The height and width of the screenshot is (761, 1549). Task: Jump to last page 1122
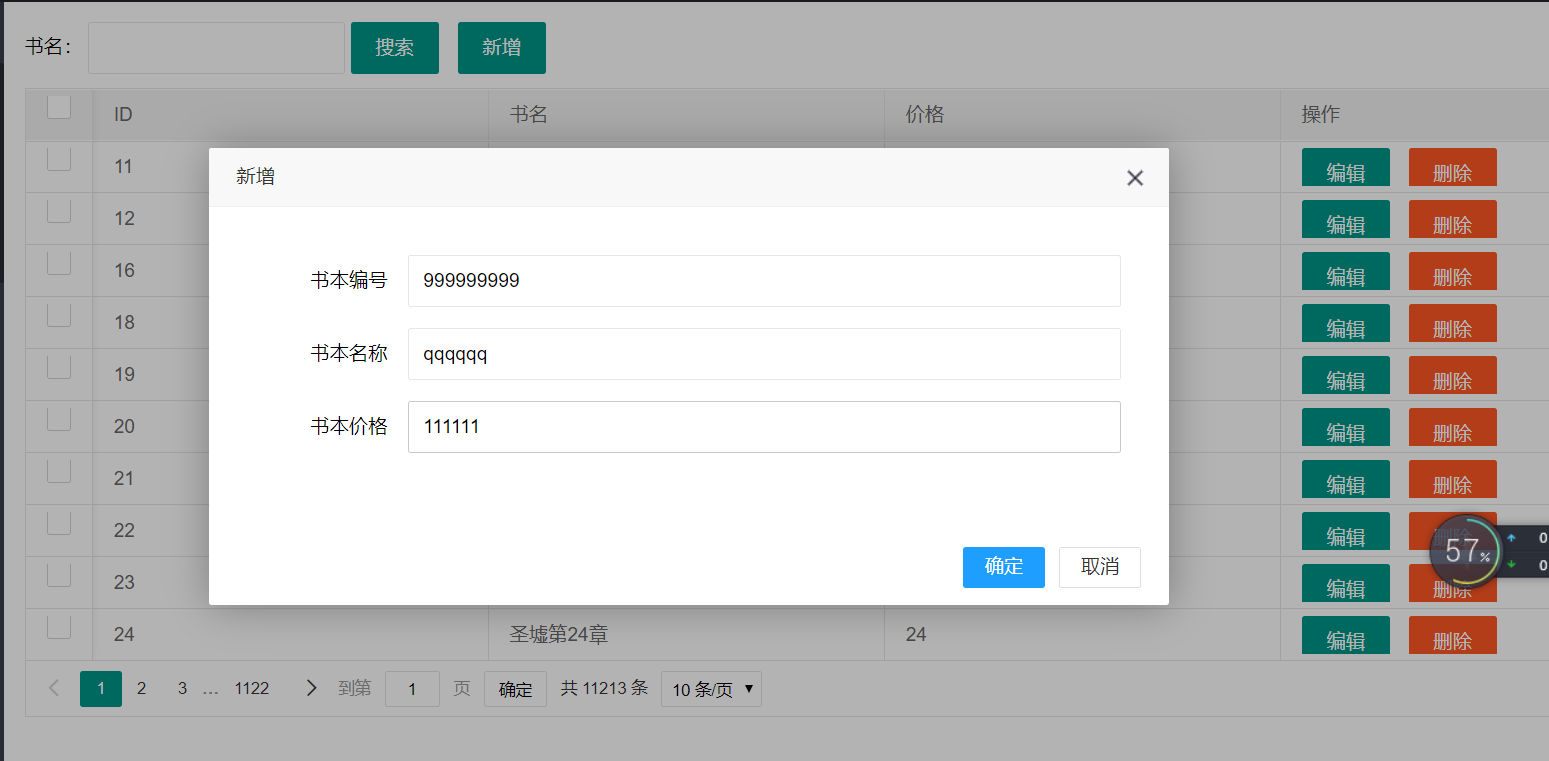click(252, 689)
